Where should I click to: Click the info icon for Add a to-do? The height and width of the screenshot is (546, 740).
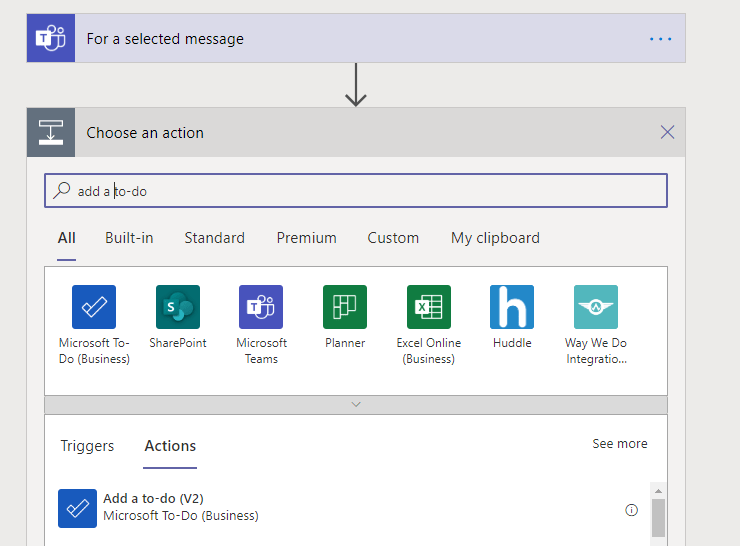(x=631, y=510)
